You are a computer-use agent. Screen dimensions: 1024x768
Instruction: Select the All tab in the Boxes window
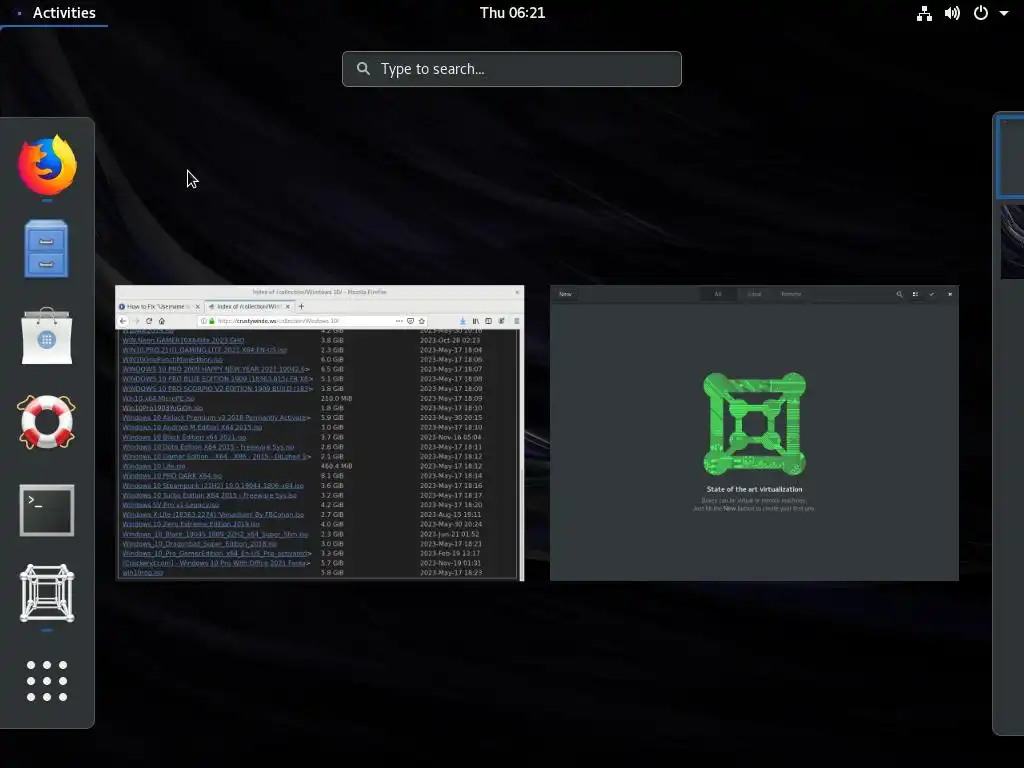(x=718, y=294)
